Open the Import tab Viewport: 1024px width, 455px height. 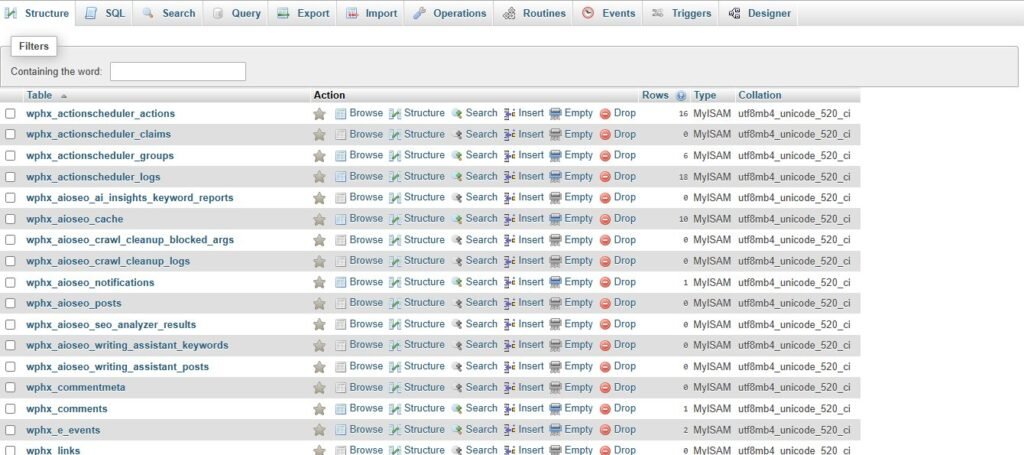371,13
